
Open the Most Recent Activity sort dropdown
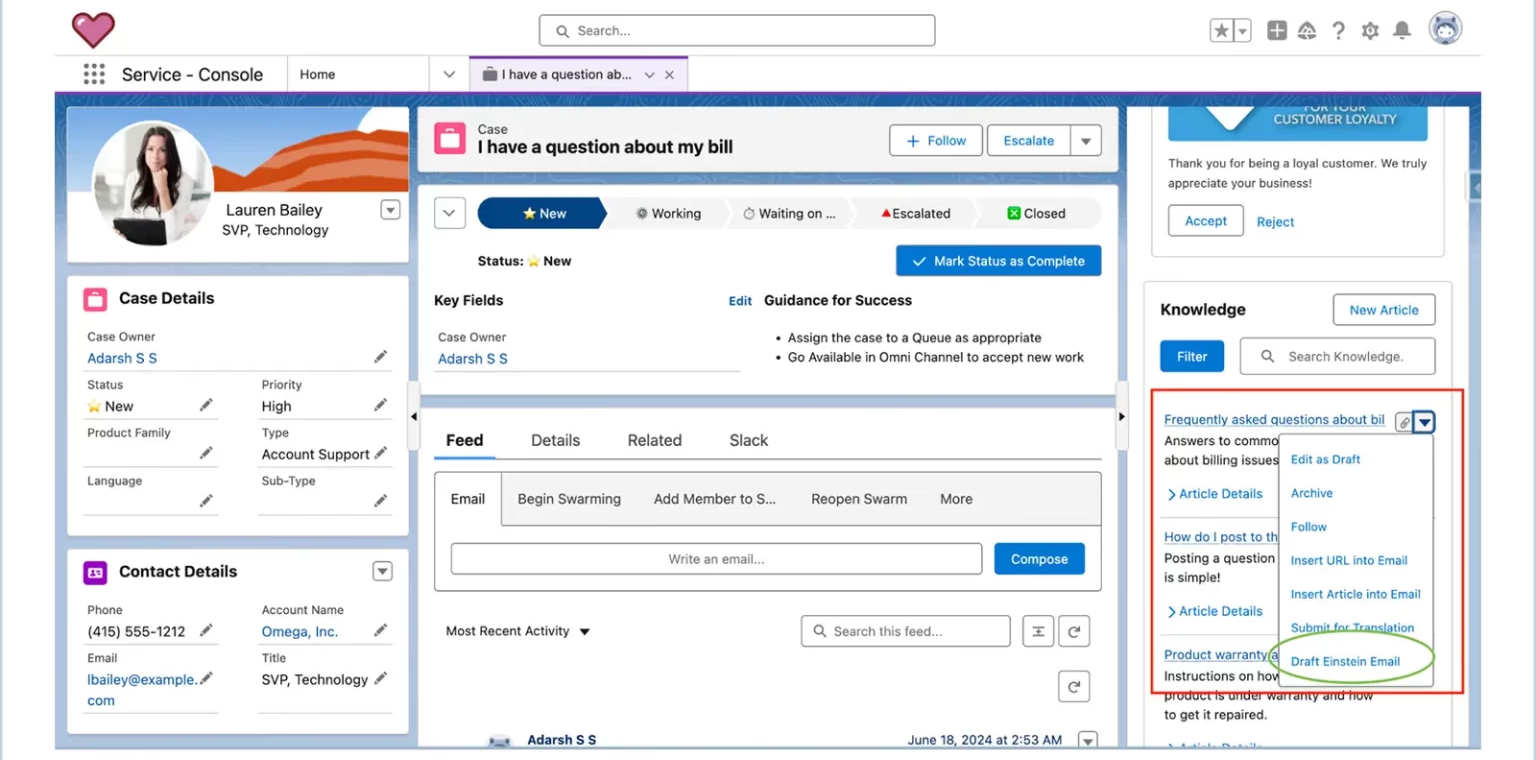click(518, 631)
